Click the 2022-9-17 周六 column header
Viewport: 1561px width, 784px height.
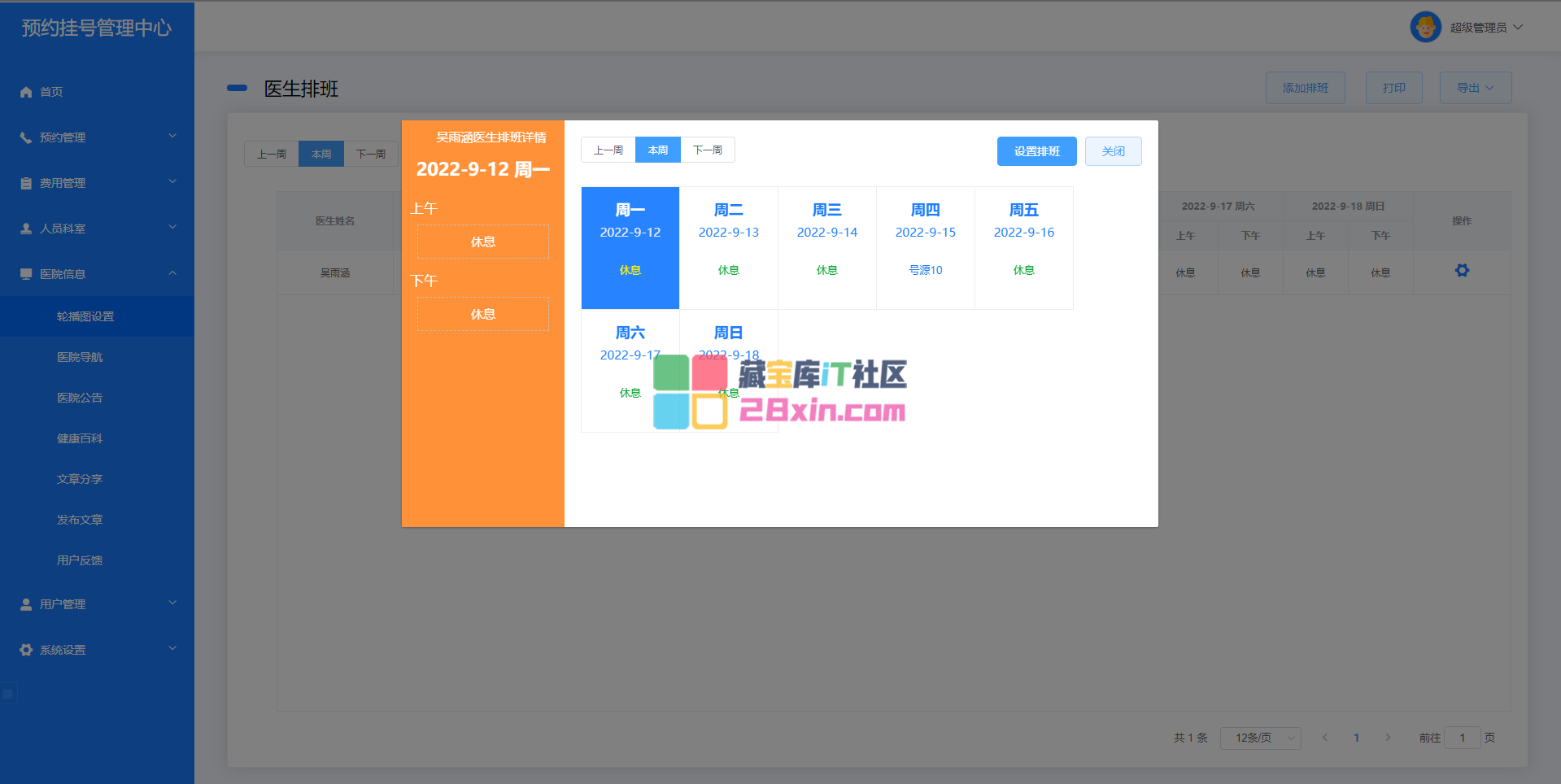1218,207
